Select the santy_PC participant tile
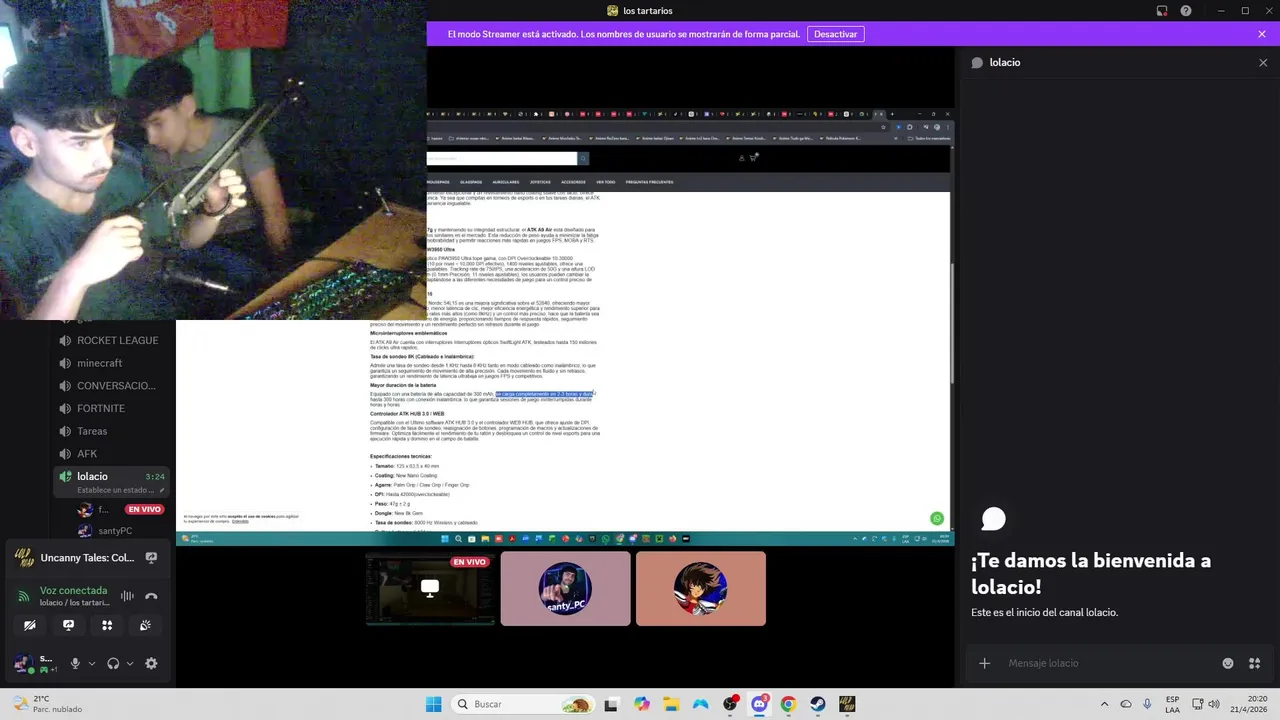Viewport: 1280px width, 720px height. pyautogui.click(x=565, y=589)
